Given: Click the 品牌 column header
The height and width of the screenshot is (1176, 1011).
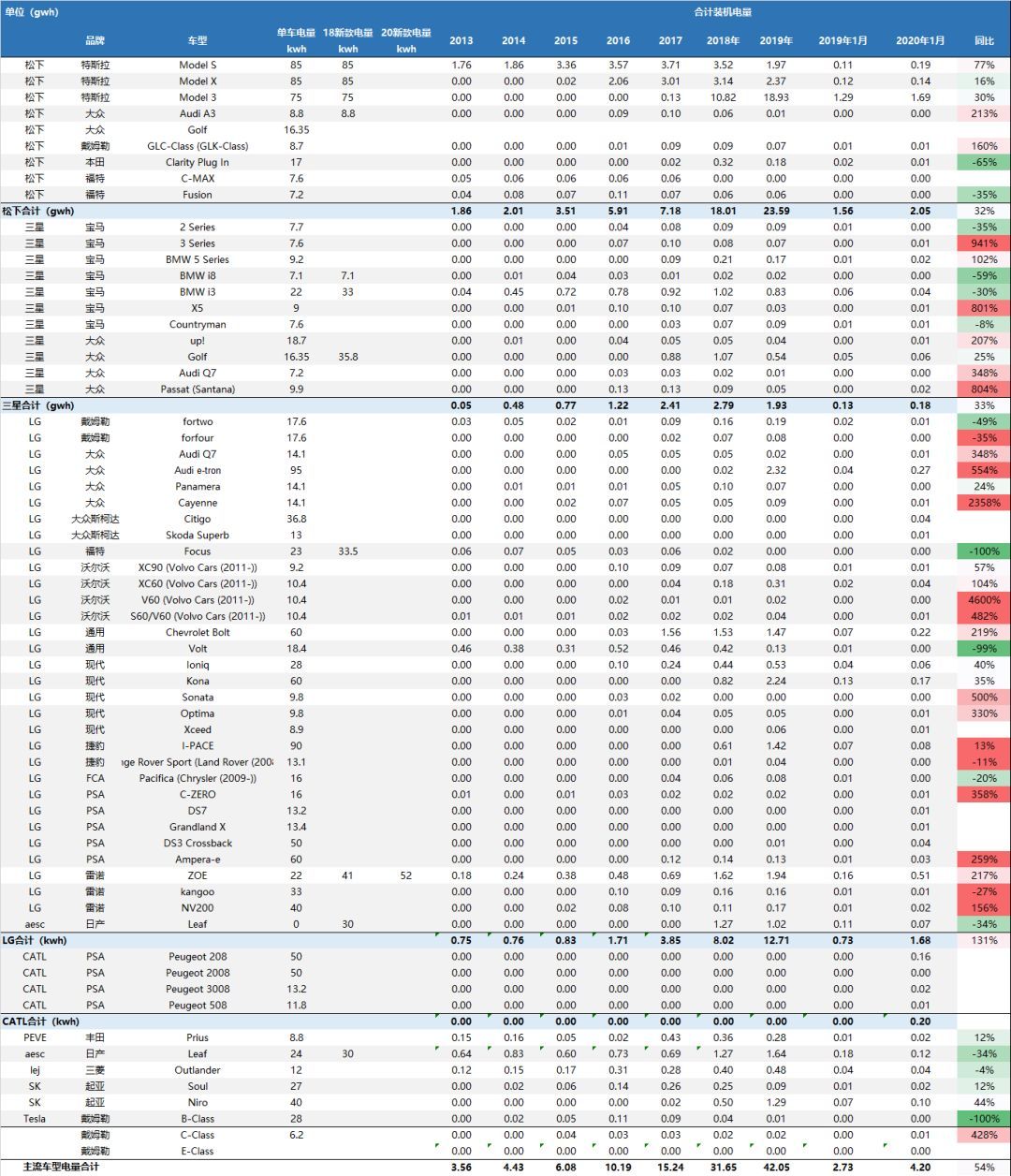Looking at the screenshot, I should coord(95,41).
